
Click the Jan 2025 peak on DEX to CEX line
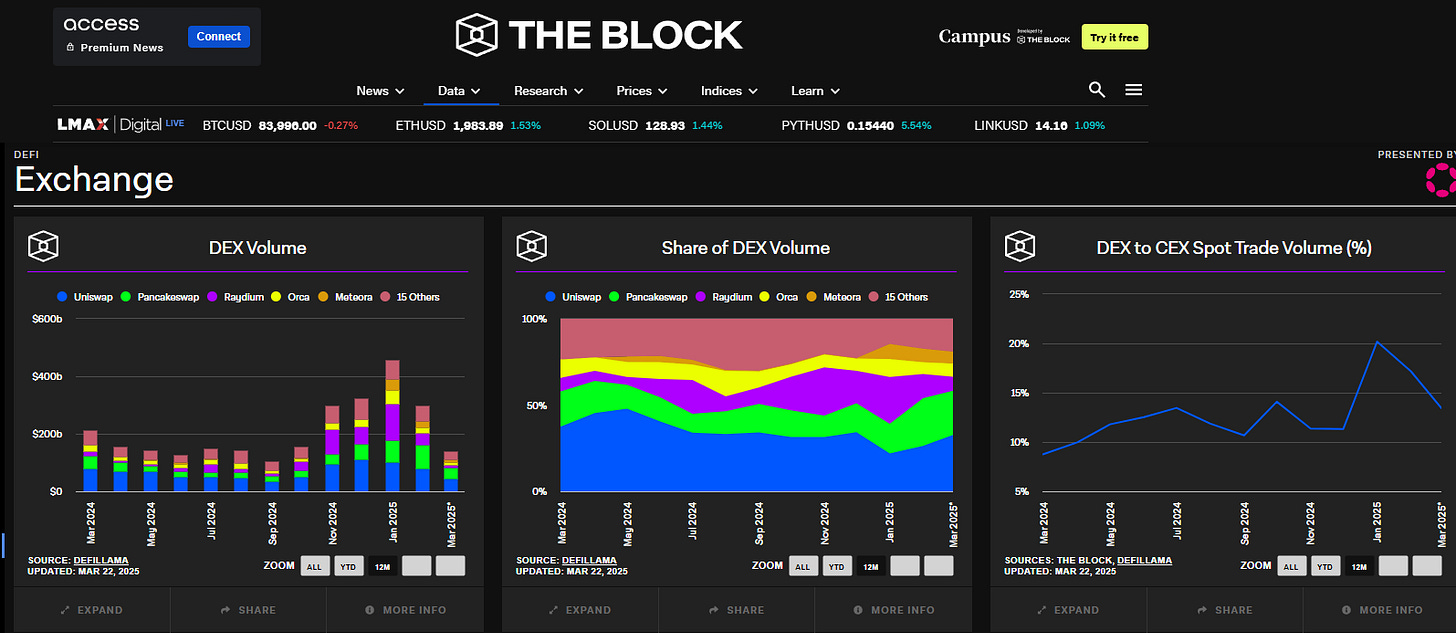pos(1377,342)
